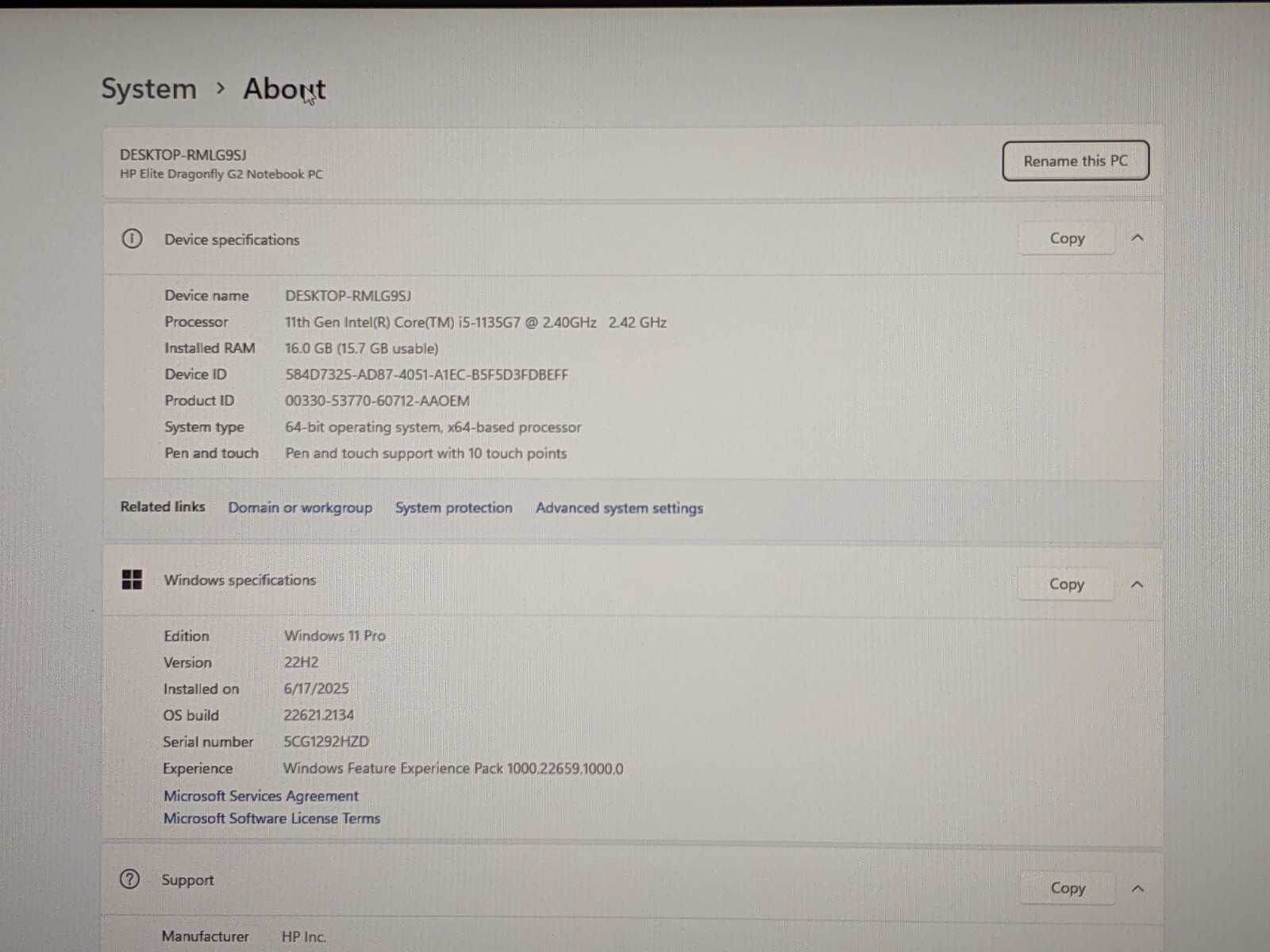
Task: Open Microsoft Services Agreement link
Action: (x=261, y=796)
